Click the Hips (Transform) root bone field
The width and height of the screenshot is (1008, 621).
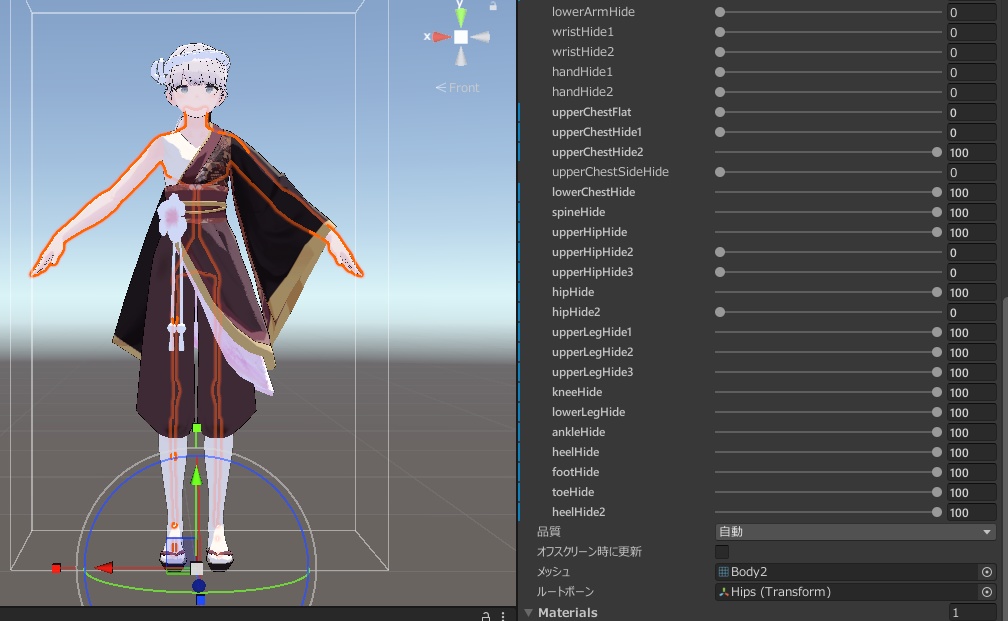(x=848, y=591)
